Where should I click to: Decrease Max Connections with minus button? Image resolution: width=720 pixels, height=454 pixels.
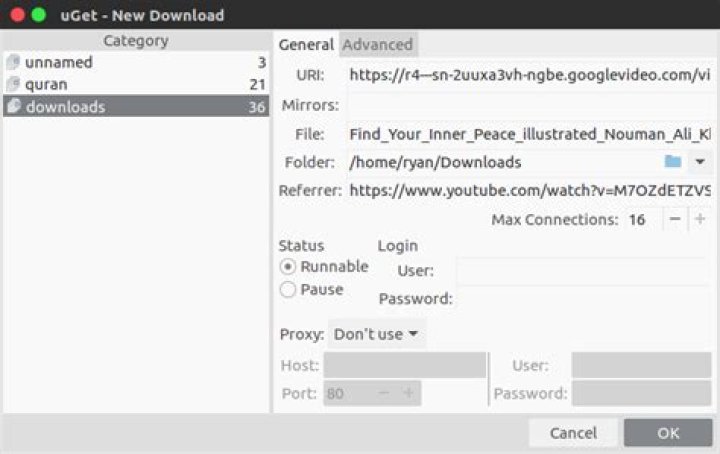pyautogui.click(x=675, y=219)
